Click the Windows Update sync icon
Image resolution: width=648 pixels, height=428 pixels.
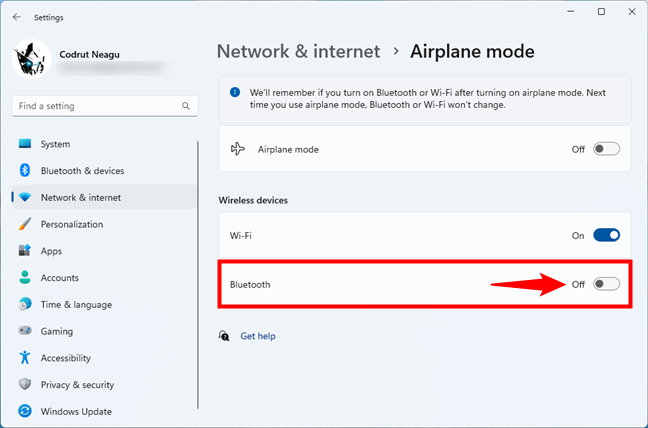[25, 411]
